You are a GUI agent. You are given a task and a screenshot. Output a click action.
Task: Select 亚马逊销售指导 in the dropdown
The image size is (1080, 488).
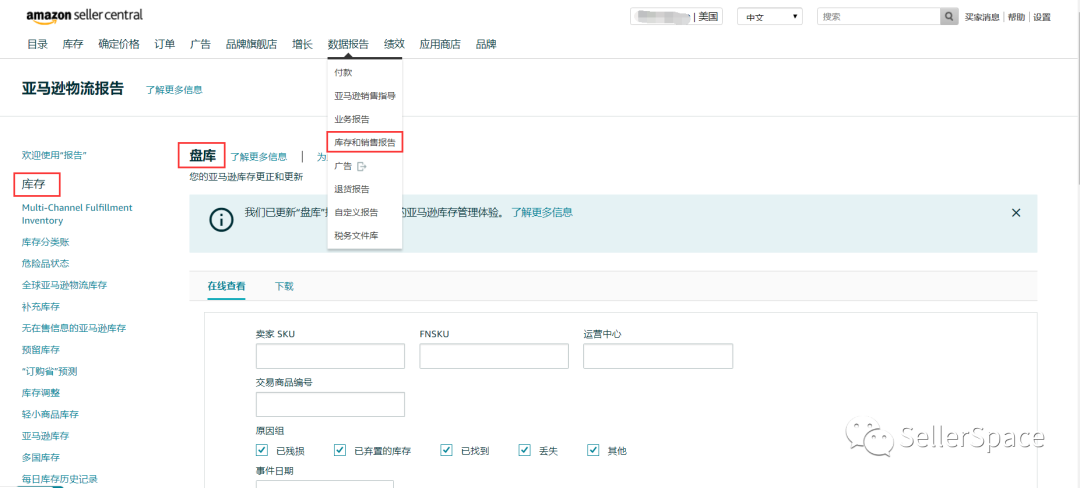point(365,96)
